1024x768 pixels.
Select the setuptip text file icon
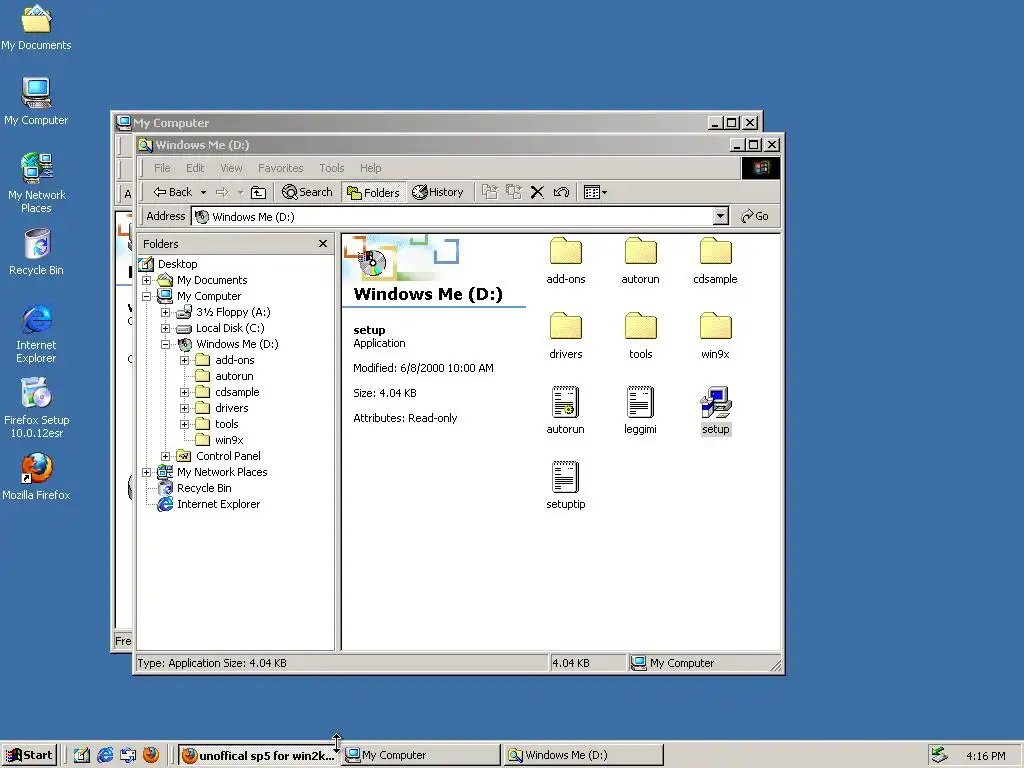(x=566, y=477)
